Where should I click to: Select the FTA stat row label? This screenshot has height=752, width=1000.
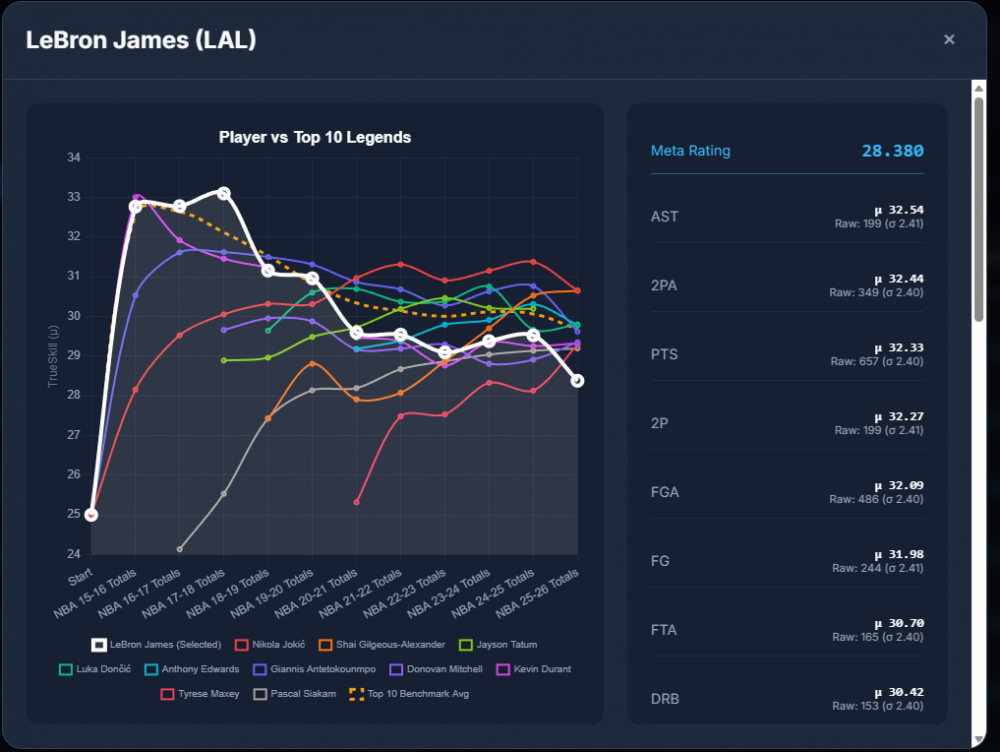664,630
